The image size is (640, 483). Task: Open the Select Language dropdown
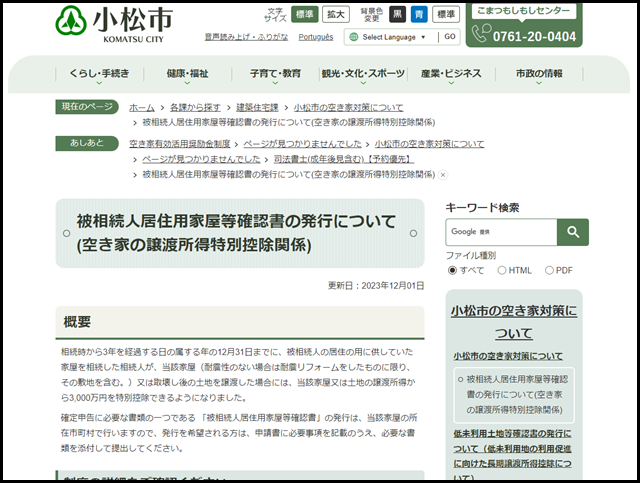pyautogui.click(x=393, y=37)
